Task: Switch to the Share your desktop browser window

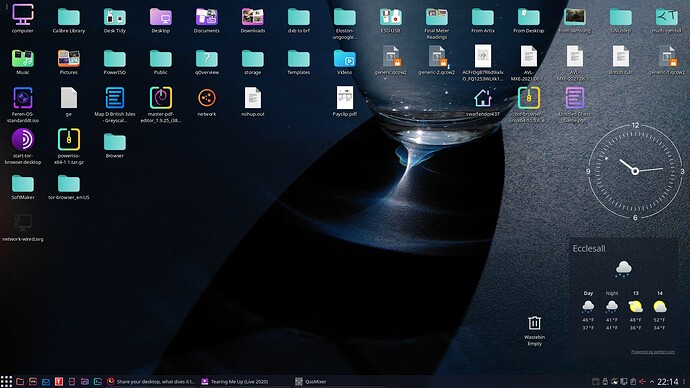Action: tap(152, 381)
